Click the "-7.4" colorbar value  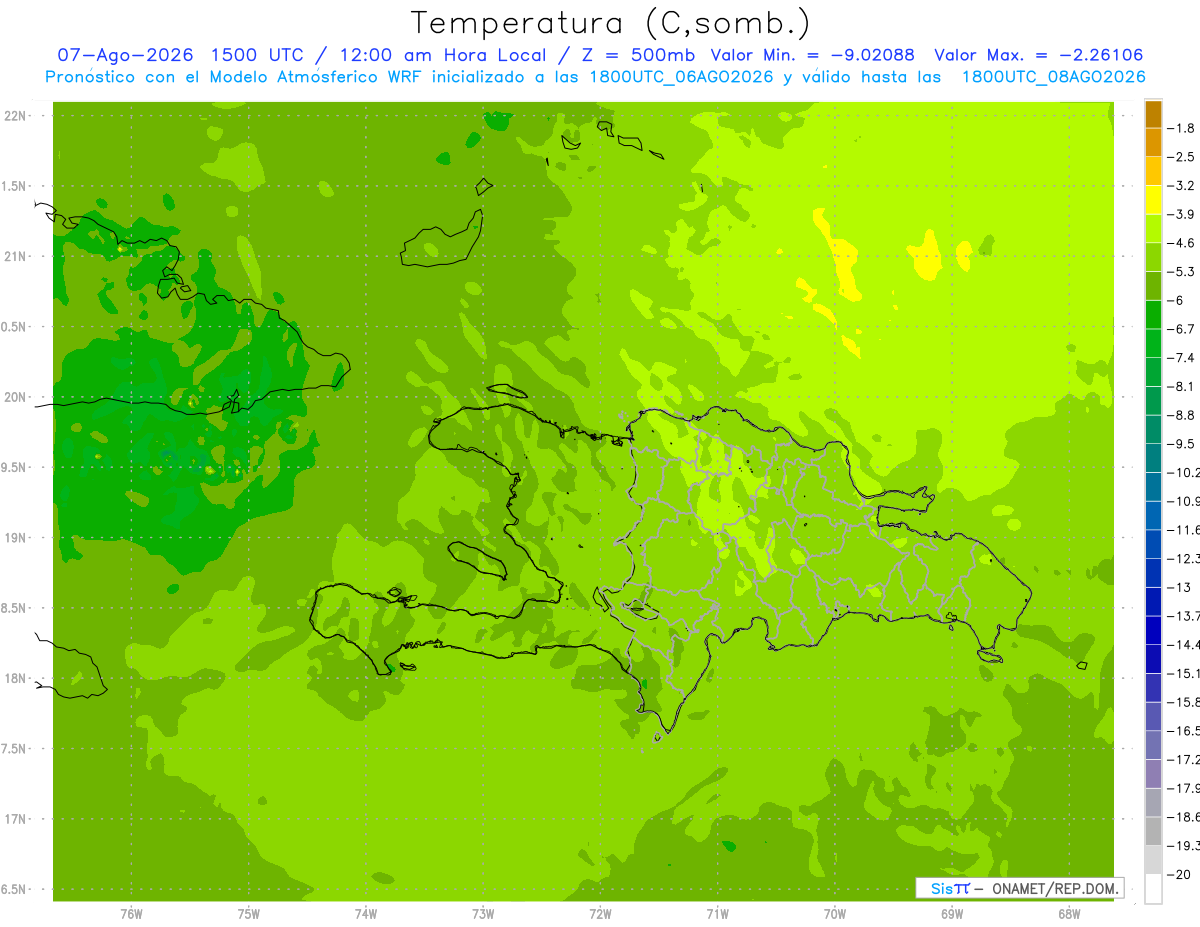pyautogui.click(x=1182, y=358)
